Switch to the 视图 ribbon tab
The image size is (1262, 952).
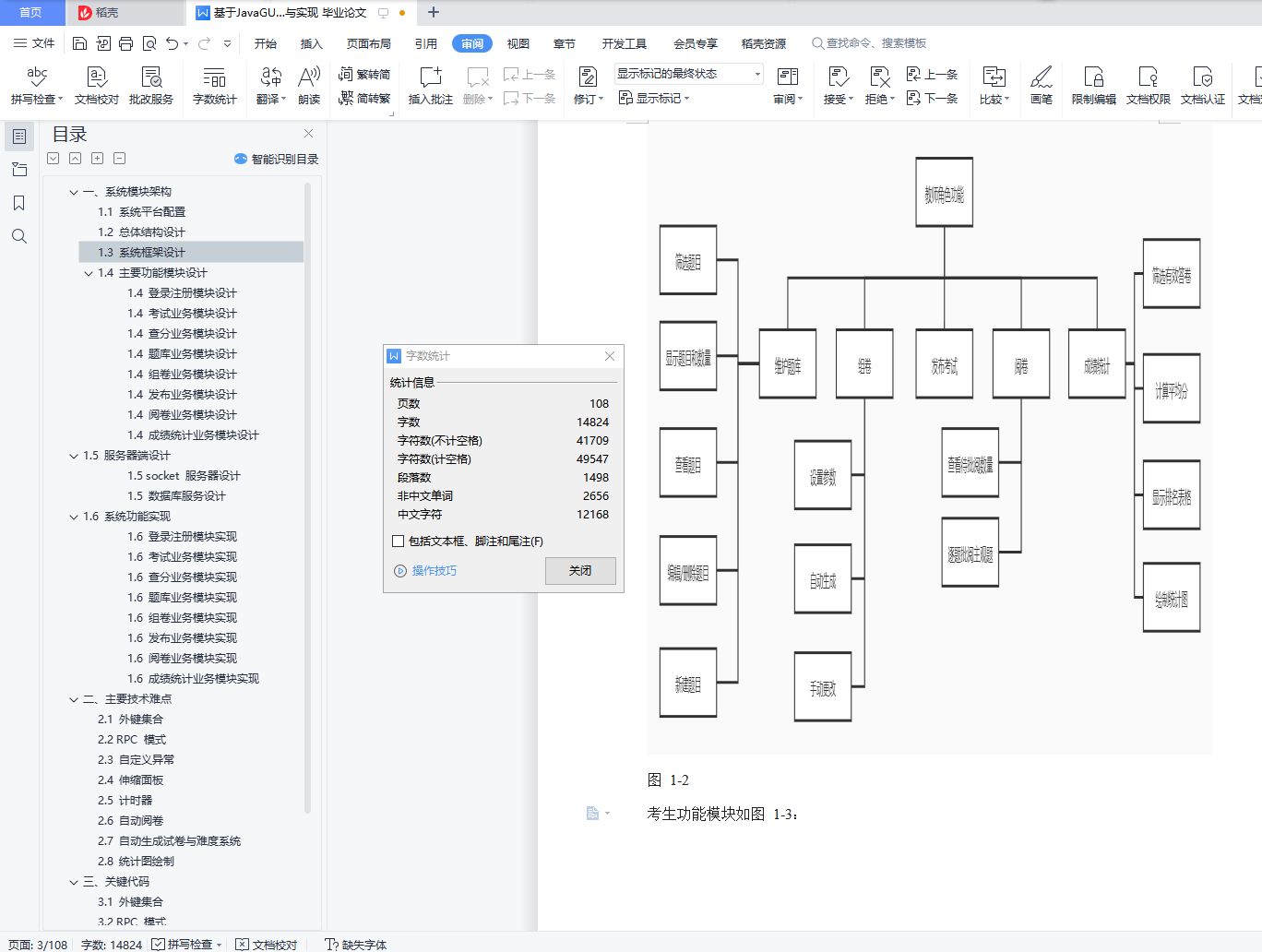518,43
